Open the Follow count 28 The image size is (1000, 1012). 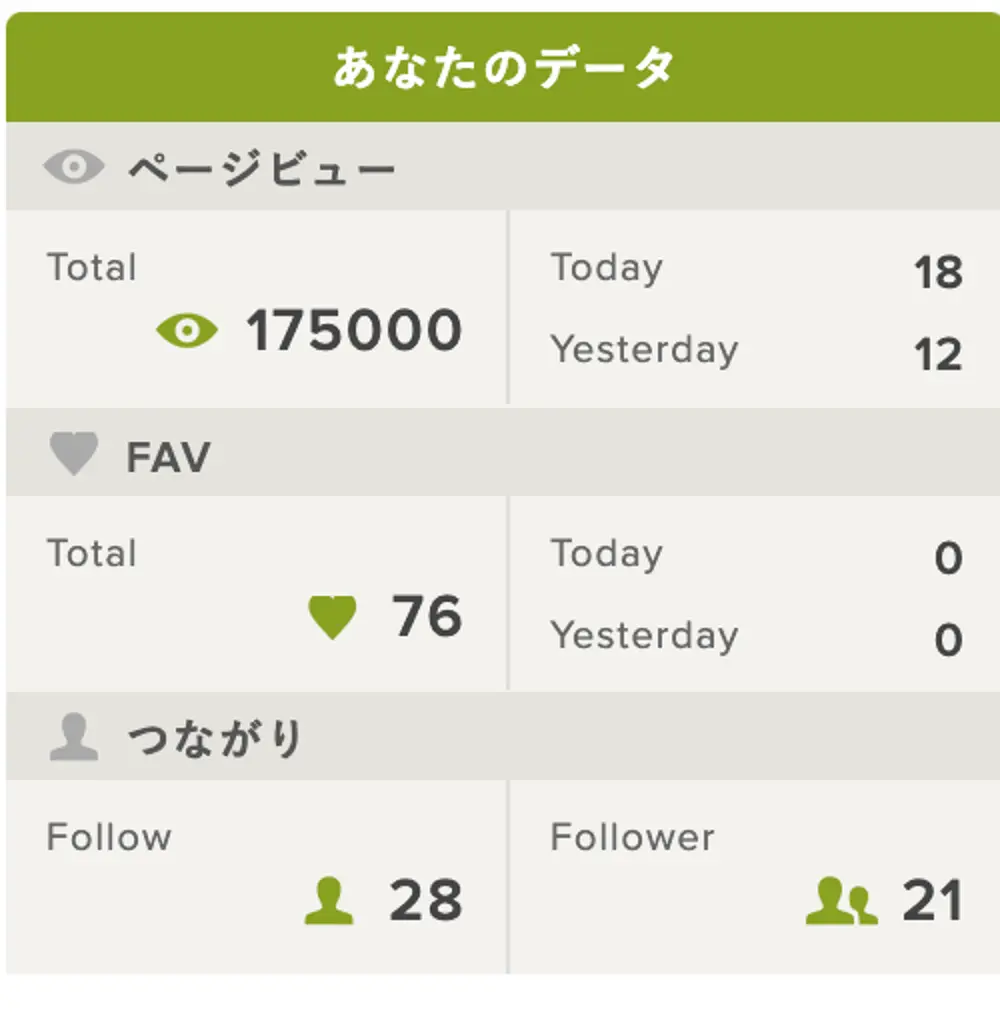coord(426,901)
